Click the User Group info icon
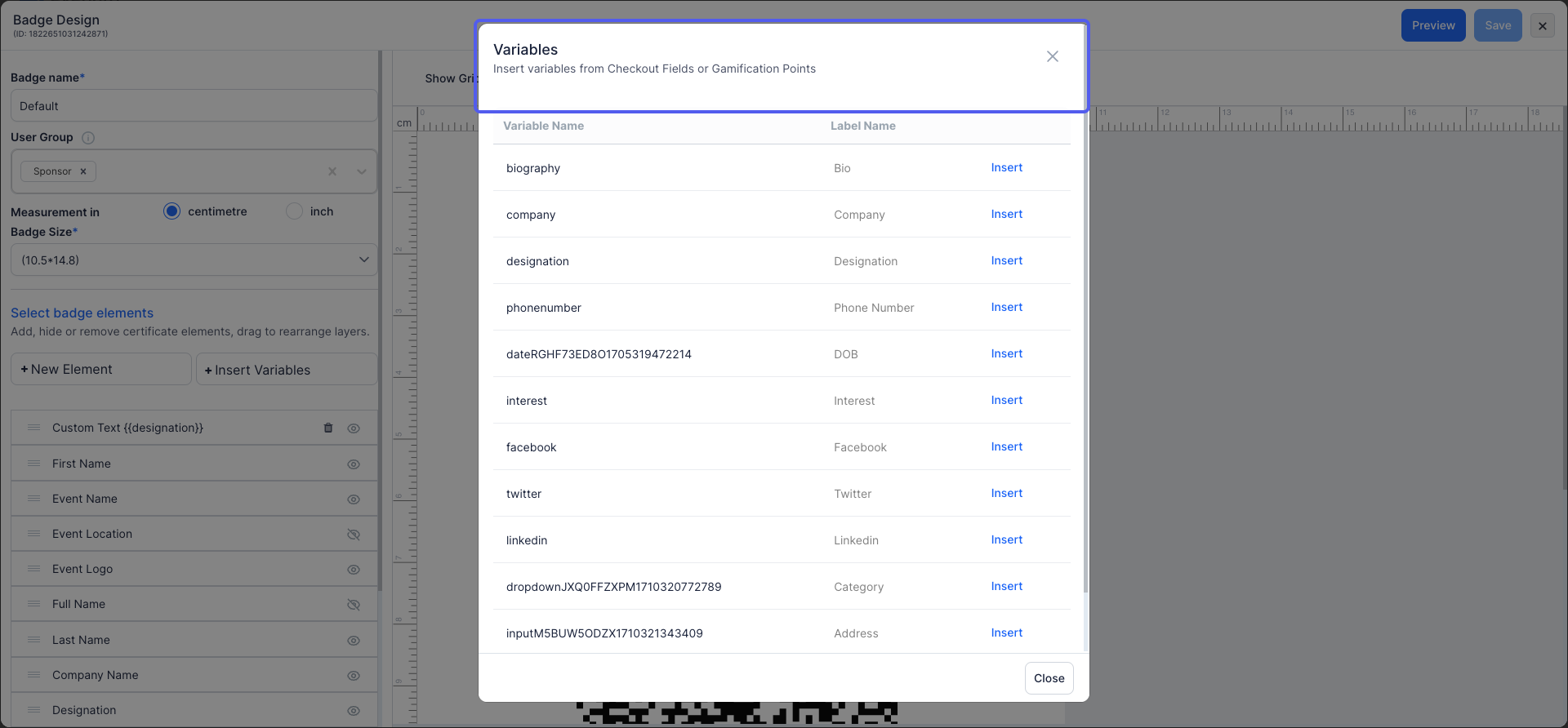 (88, 138)
